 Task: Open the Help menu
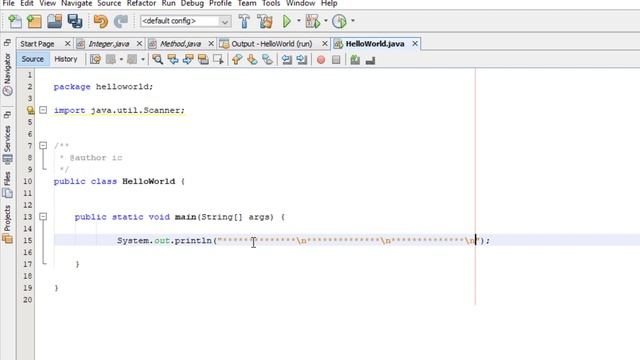coord(329,3)
